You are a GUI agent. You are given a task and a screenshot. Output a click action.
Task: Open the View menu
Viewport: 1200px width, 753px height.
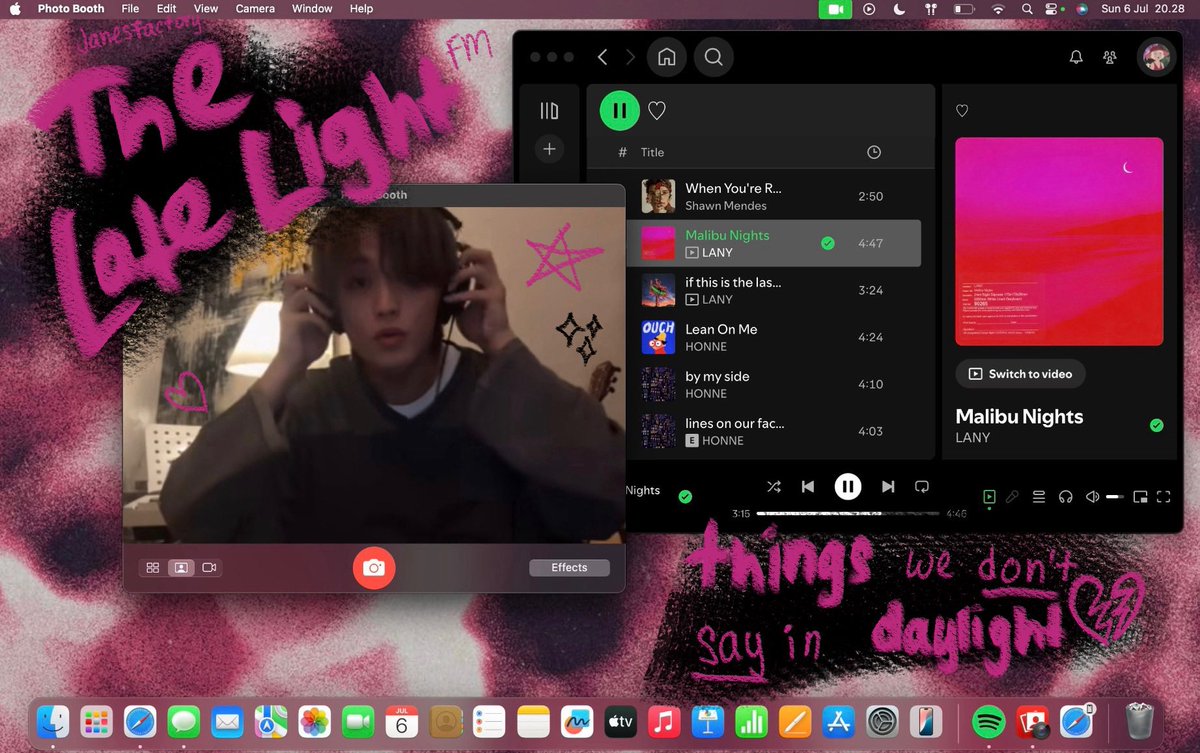click(206, 9)
